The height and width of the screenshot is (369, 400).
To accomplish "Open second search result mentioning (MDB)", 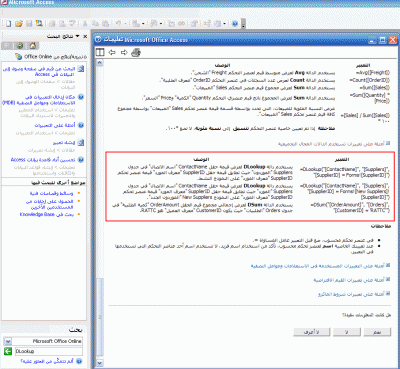I will point(39,100).
